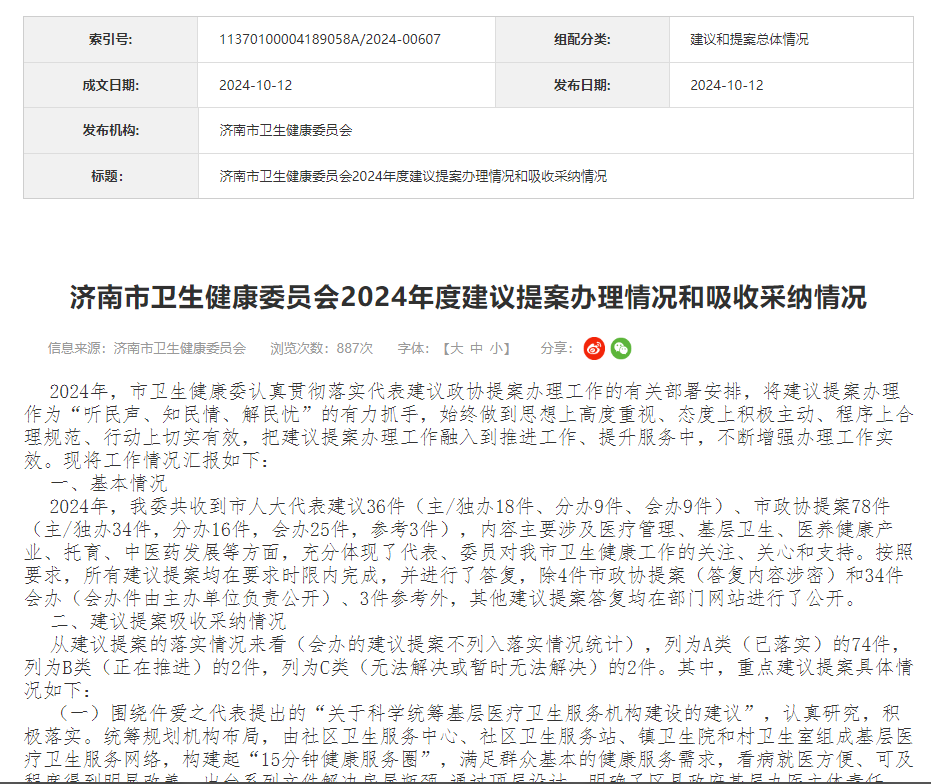
Task: Set font size to medium (中)
Action: point(476,348)
